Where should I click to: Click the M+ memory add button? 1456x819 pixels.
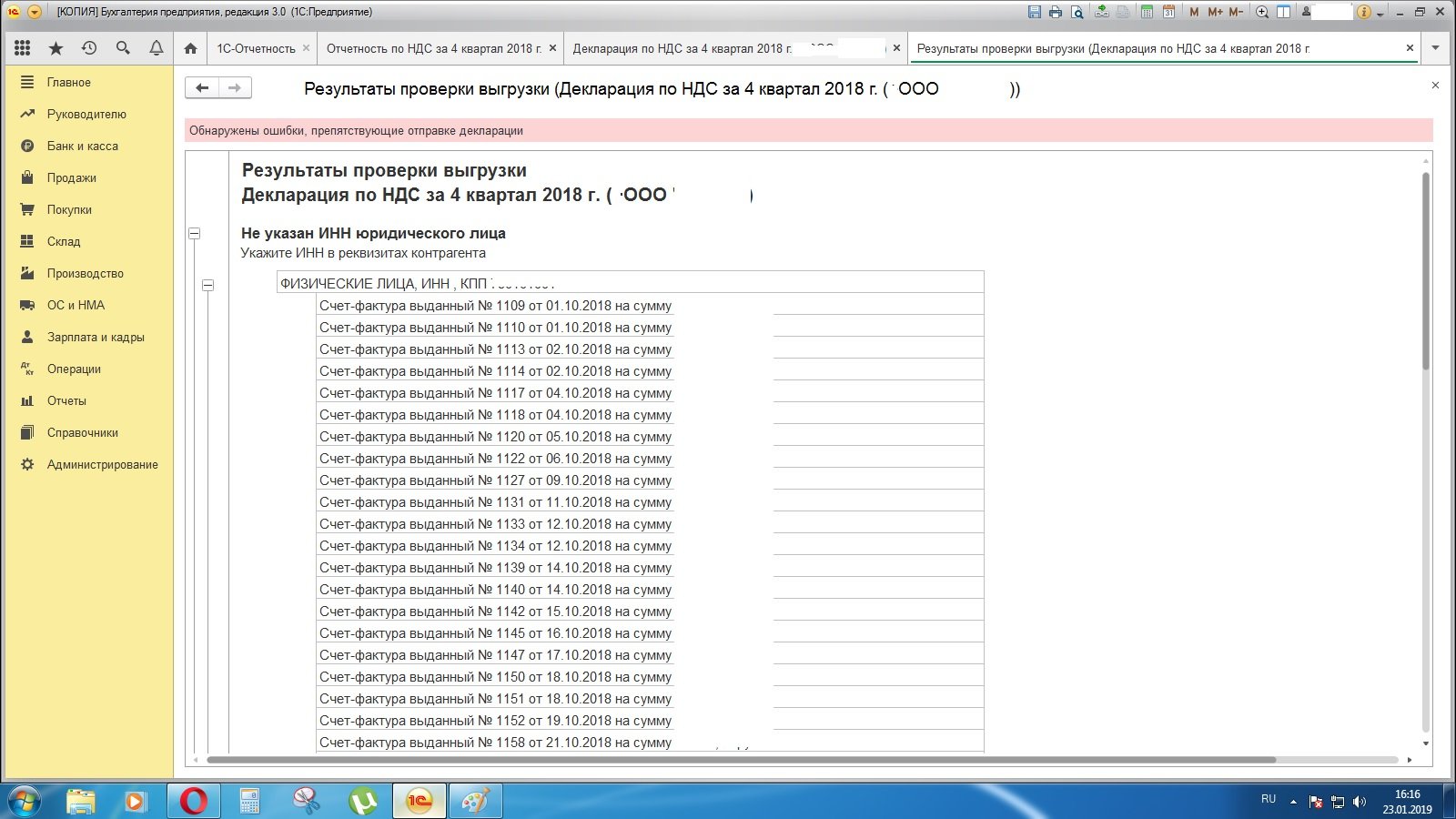[x=1215, y=12]
